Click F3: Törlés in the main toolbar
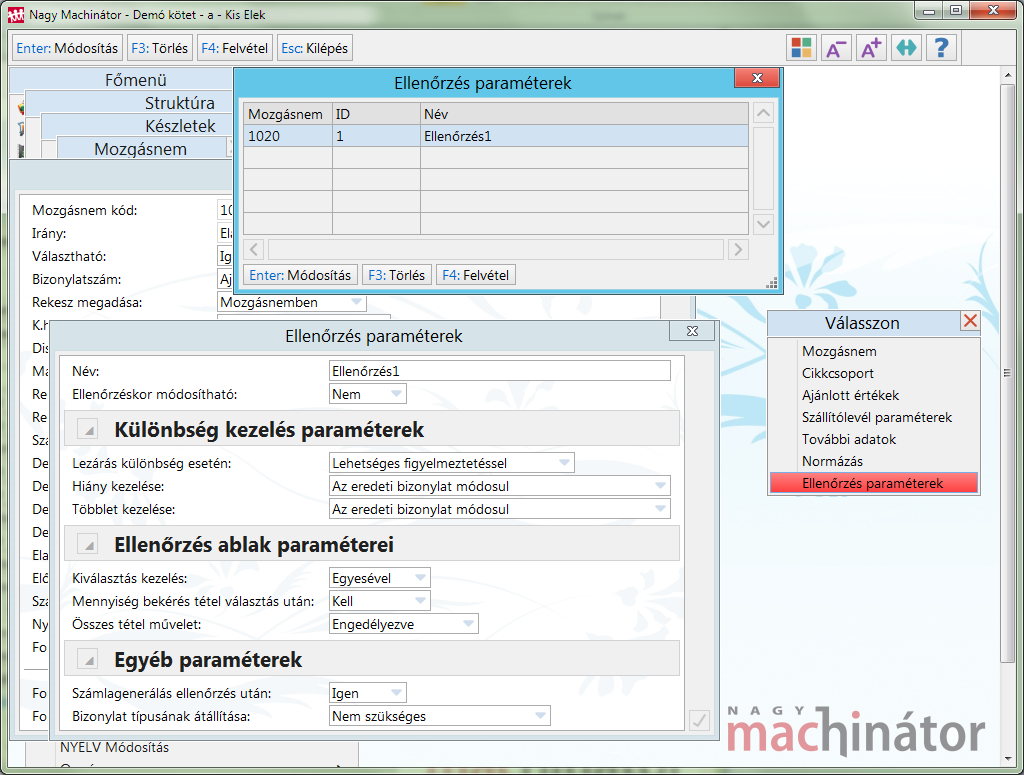Image resolution: width=1024 pixels, height=775 pixels. click(x=159, y=48)
